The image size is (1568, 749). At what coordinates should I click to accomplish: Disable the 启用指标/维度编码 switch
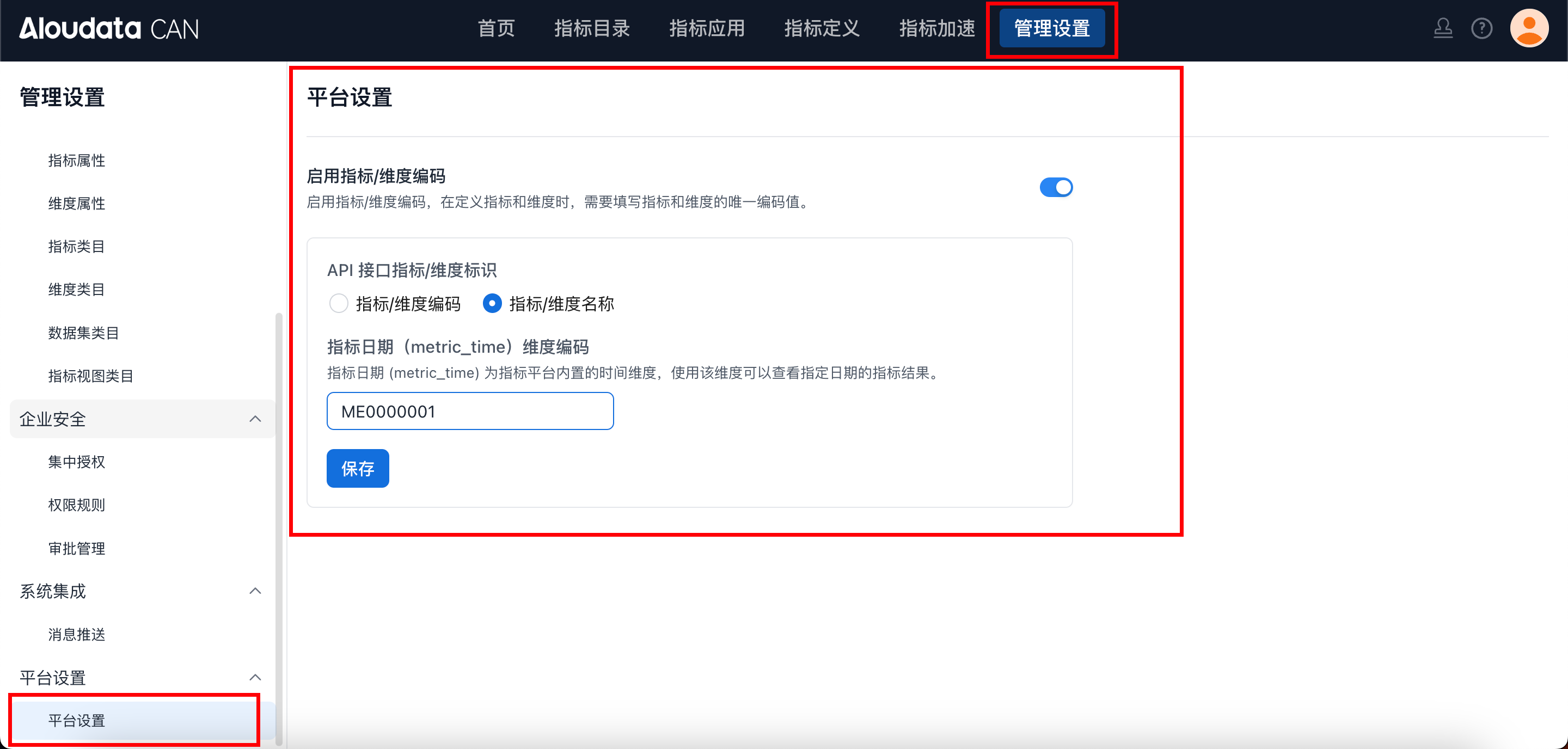click(1056, 187)
